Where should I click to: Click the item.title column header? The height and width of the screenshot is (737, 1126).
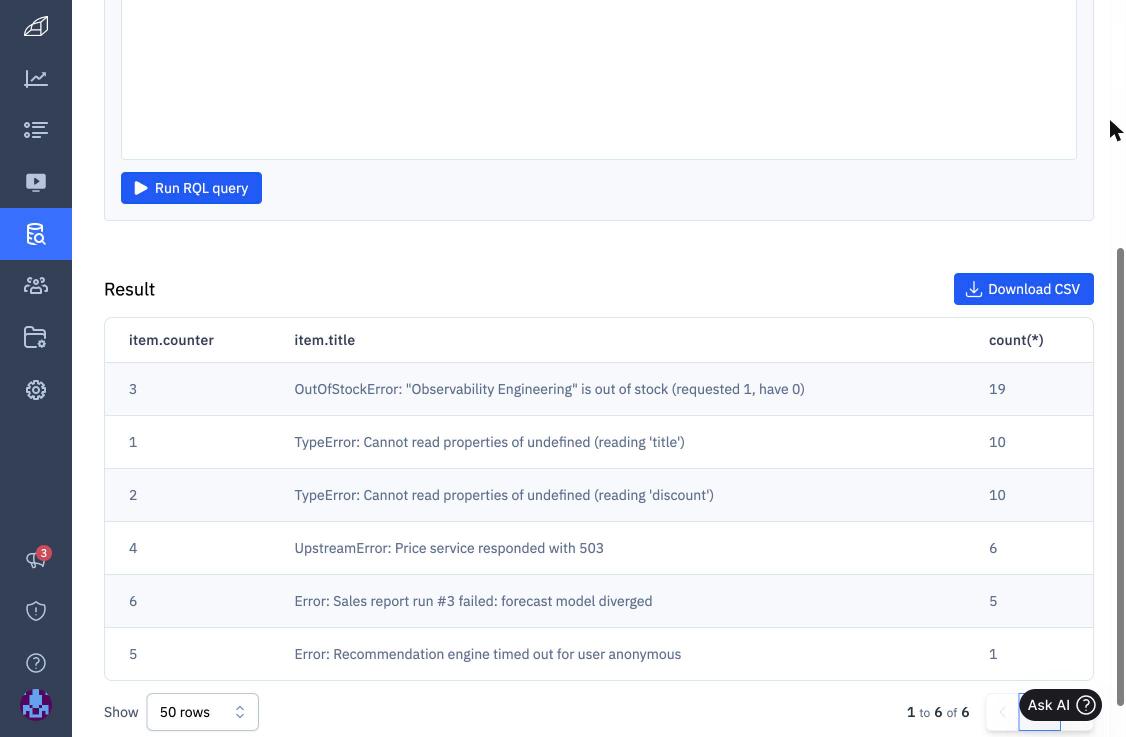tap(325, 340)
